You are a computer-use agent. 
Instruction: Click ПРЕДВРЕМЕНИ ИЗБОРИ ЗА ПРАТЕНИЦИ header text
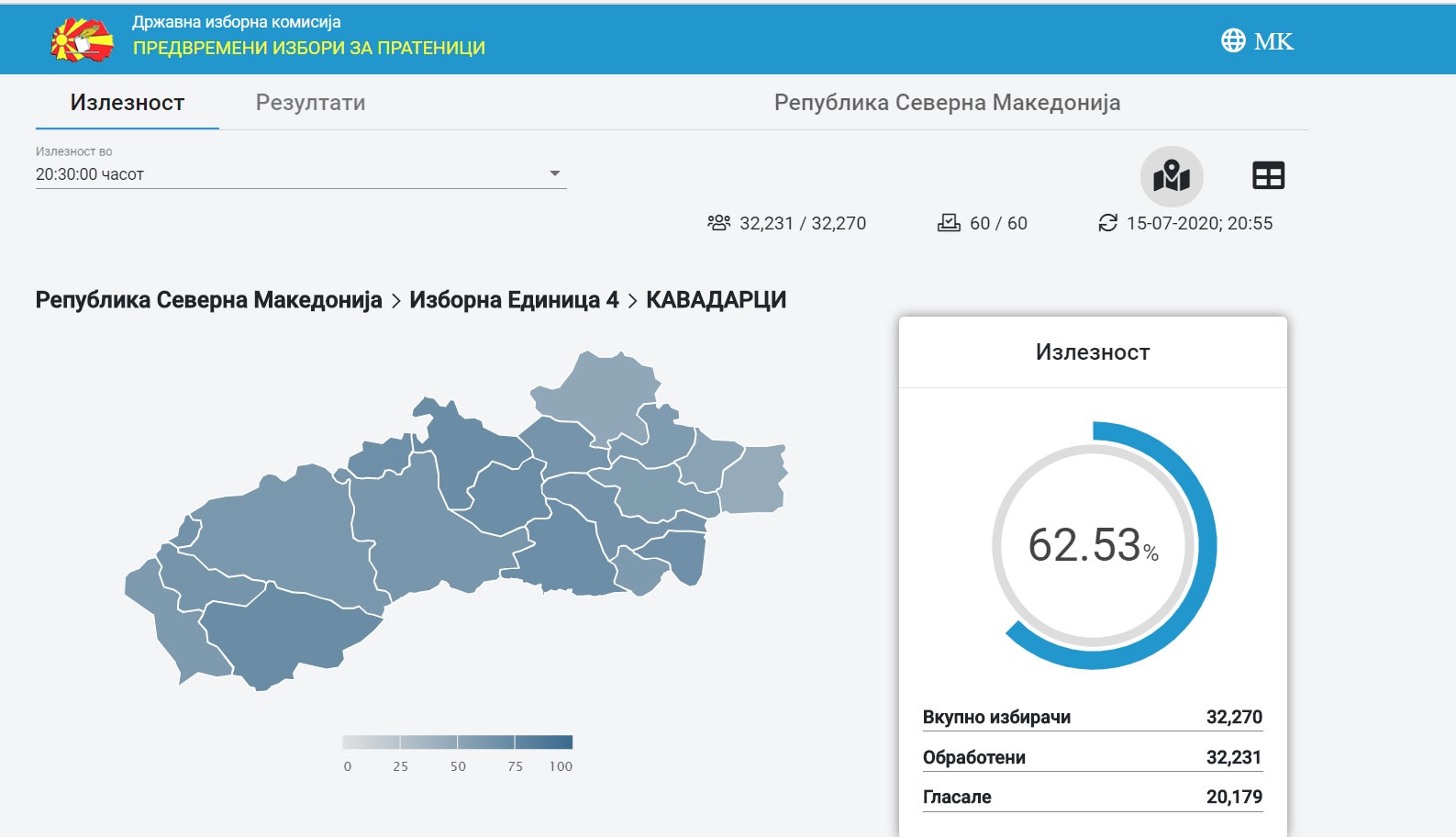tap(309, 48)
